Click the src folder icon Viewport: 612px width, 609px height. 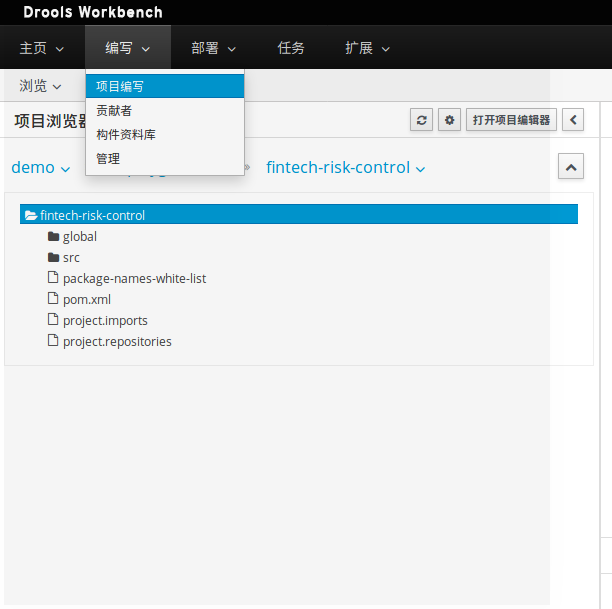coord(53,257)
